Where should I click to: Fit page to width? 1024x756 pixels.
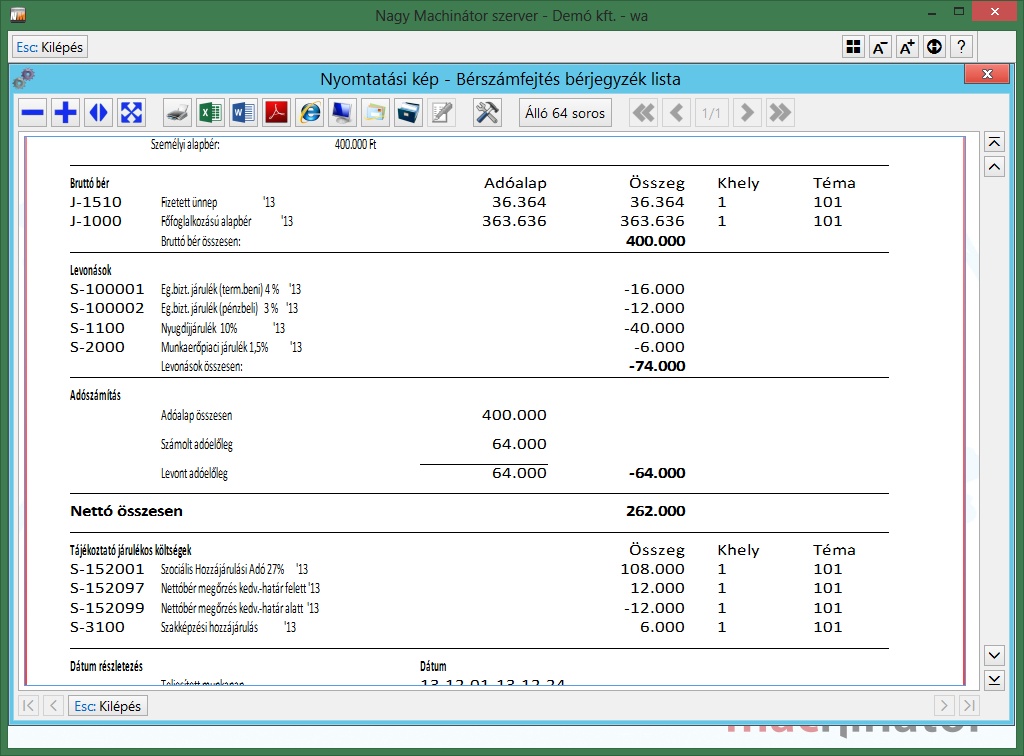[98, 113]
